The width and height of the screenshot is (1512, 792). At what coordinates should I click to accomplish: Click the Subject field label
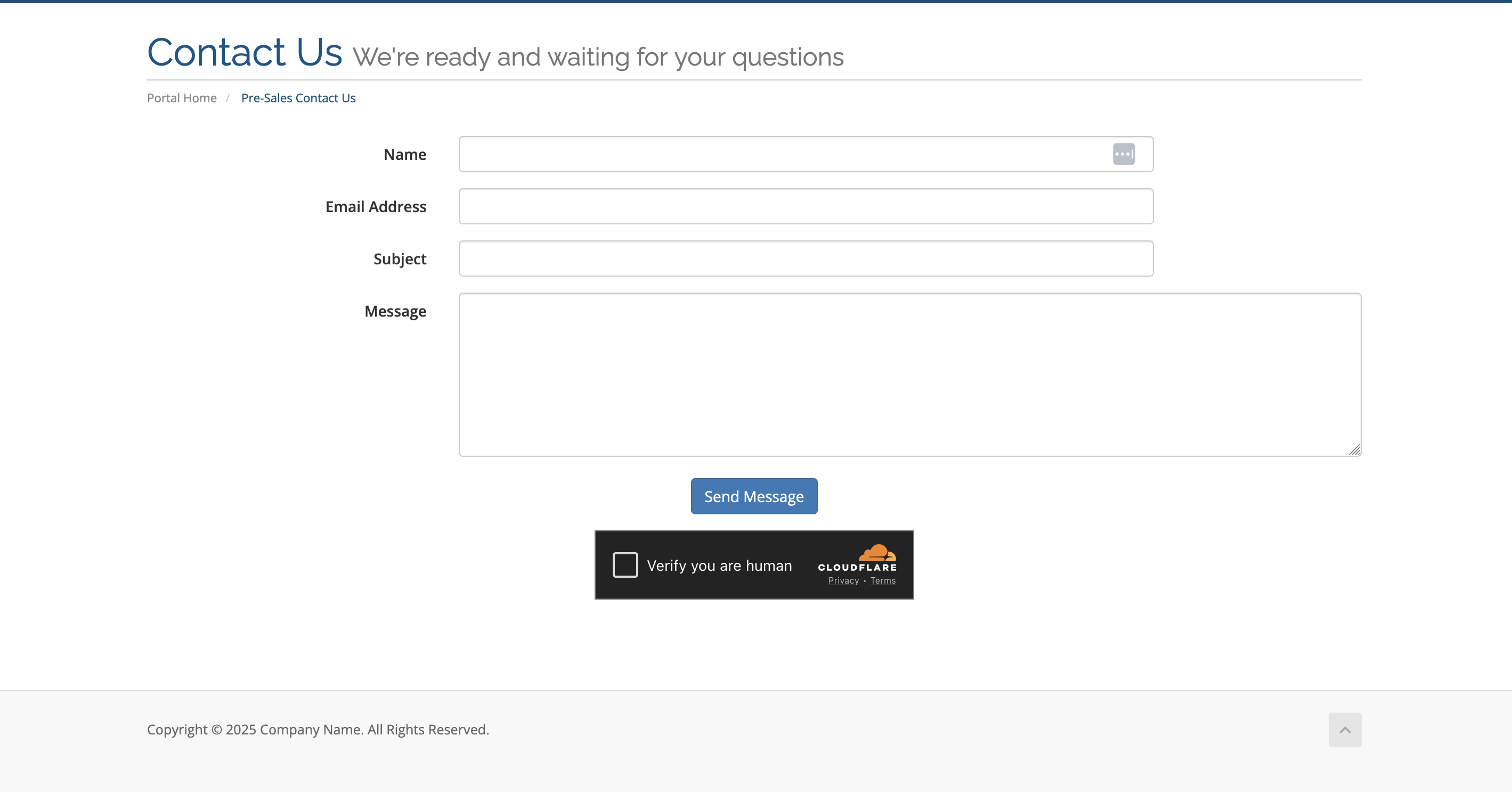[x=400, y=259]
